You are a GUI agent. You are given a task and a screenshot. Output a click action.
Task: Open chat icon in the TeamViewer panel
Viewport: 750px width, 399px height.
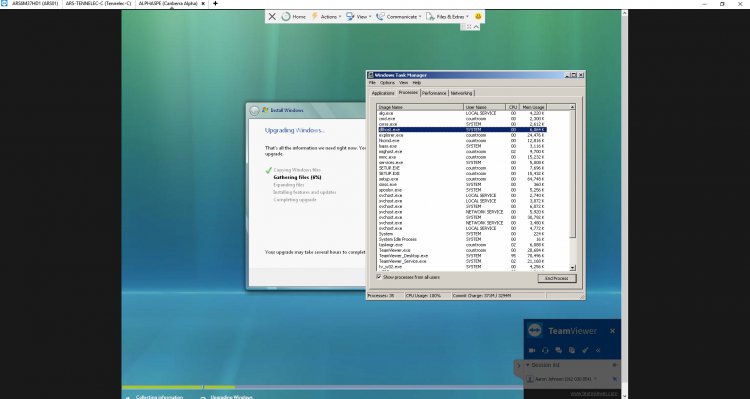coord(558,350)
